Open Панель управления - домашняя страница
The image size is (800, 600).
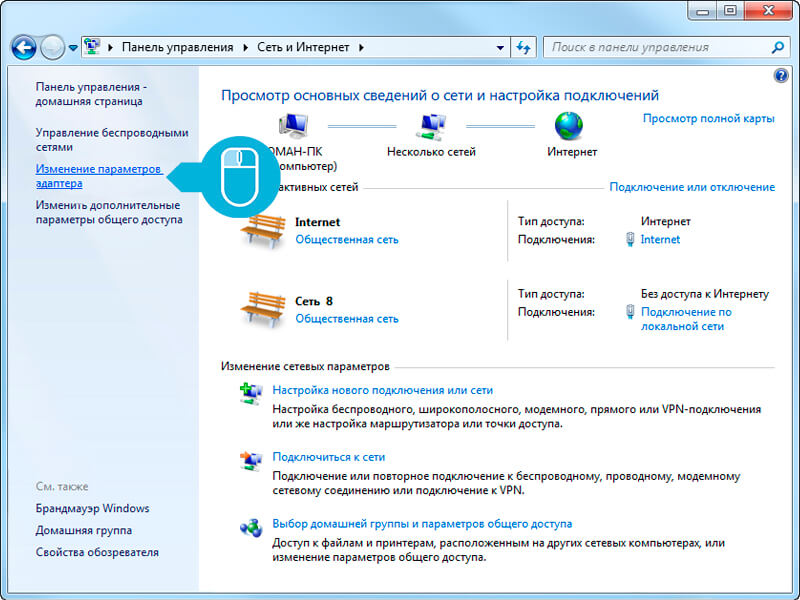[91, 94]
